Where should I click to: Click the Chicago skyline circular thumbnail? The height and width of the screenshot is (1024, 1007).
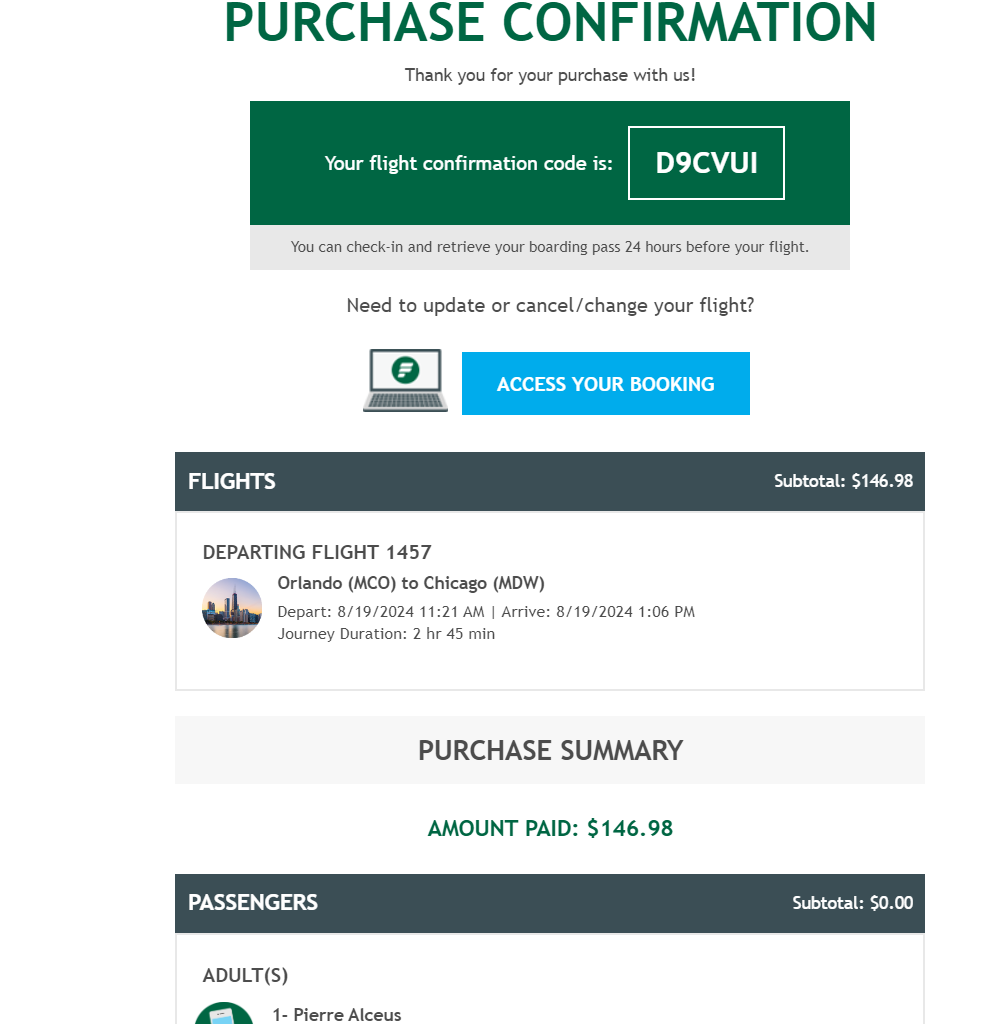(x=232, y=608)
